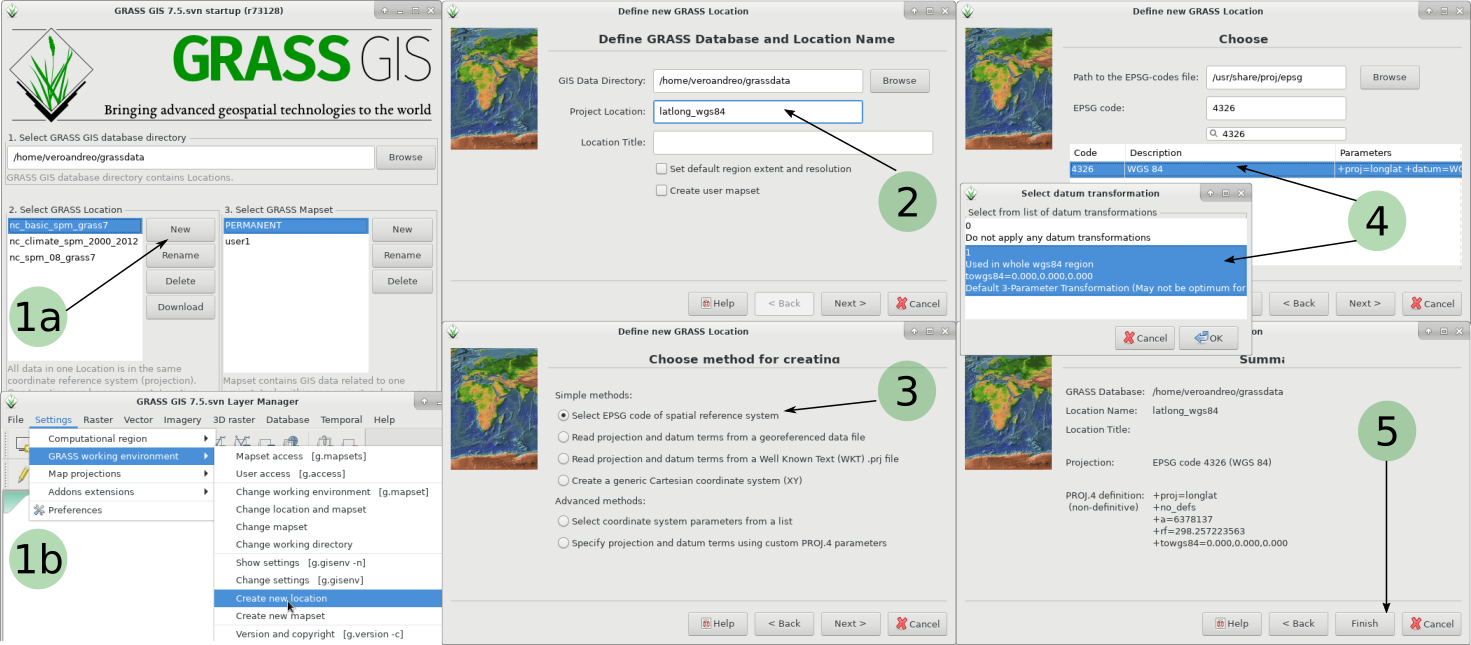Click New under Select GRASS Mapset
This screenshot has height=645, width=1471.
click(x=402, y=229)
